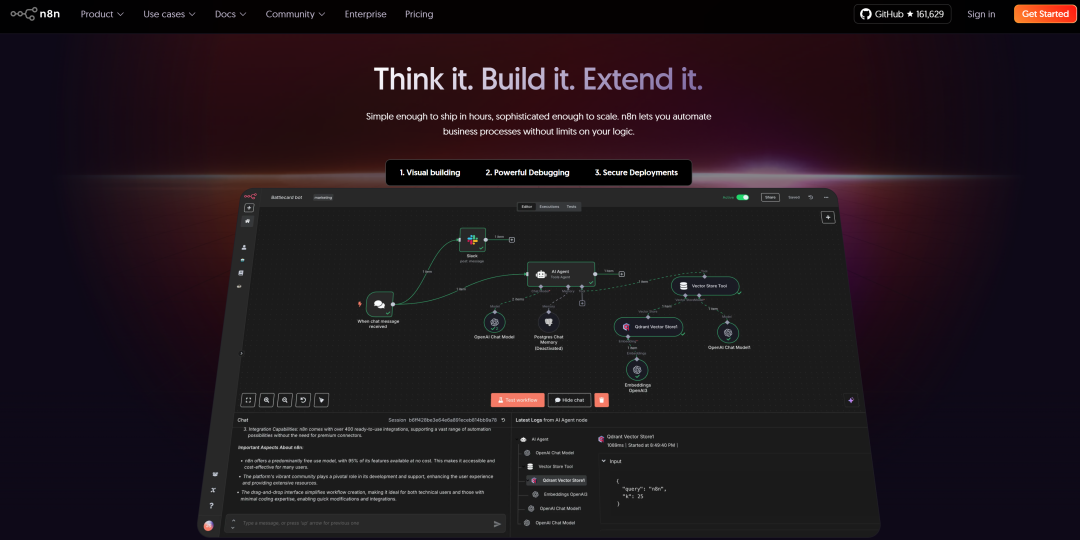Viewport: 1080px width, 540px height.
Task: Send the chat message with the arrow icon
Action: pyautogui.click(x=497, y=524)
